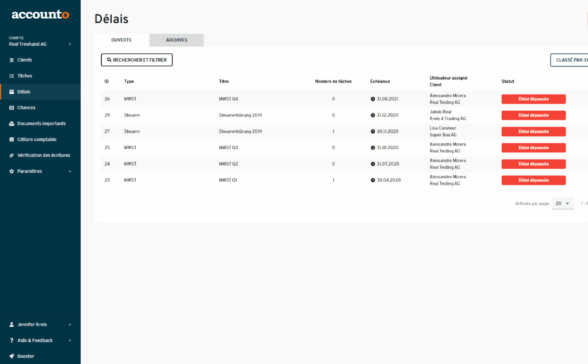Expand the Jennifer Kreis user menu
Screen dimensions: 588x364
(x=40, y=325)
